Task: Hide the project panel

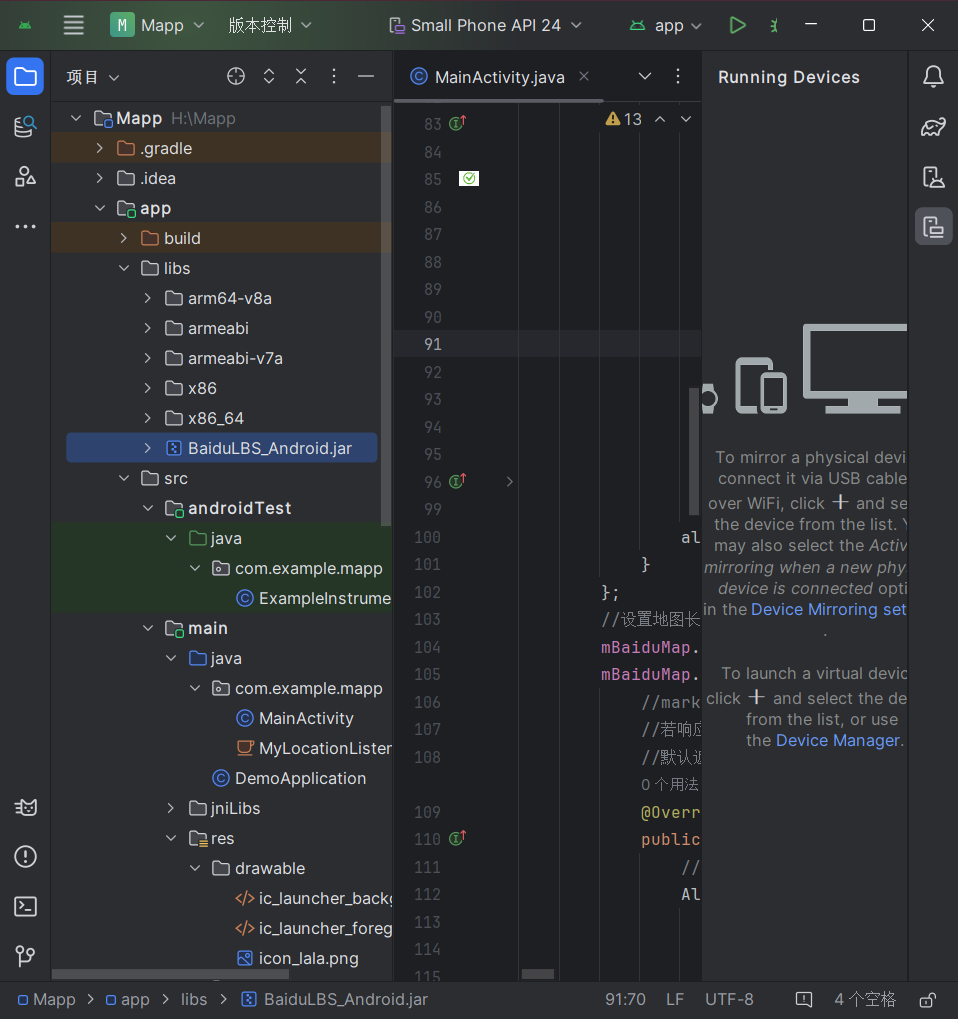Action: [x=366, y=77]
